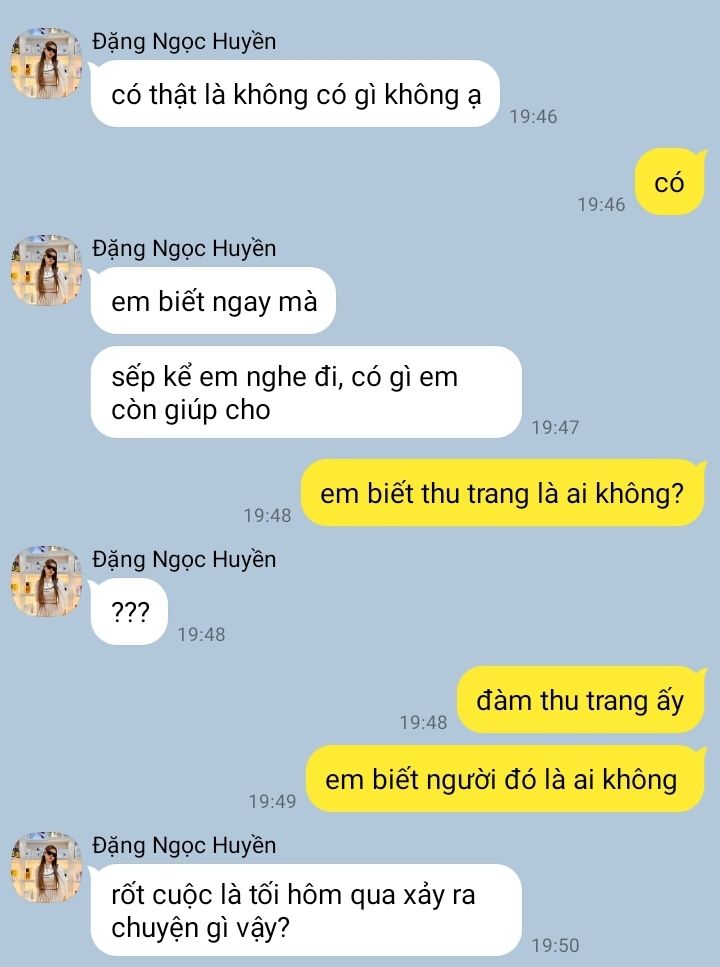
Task: Tap the 19:47 timestamp beside 'còn giúp cho'
Action: click(x=555, y=427)
